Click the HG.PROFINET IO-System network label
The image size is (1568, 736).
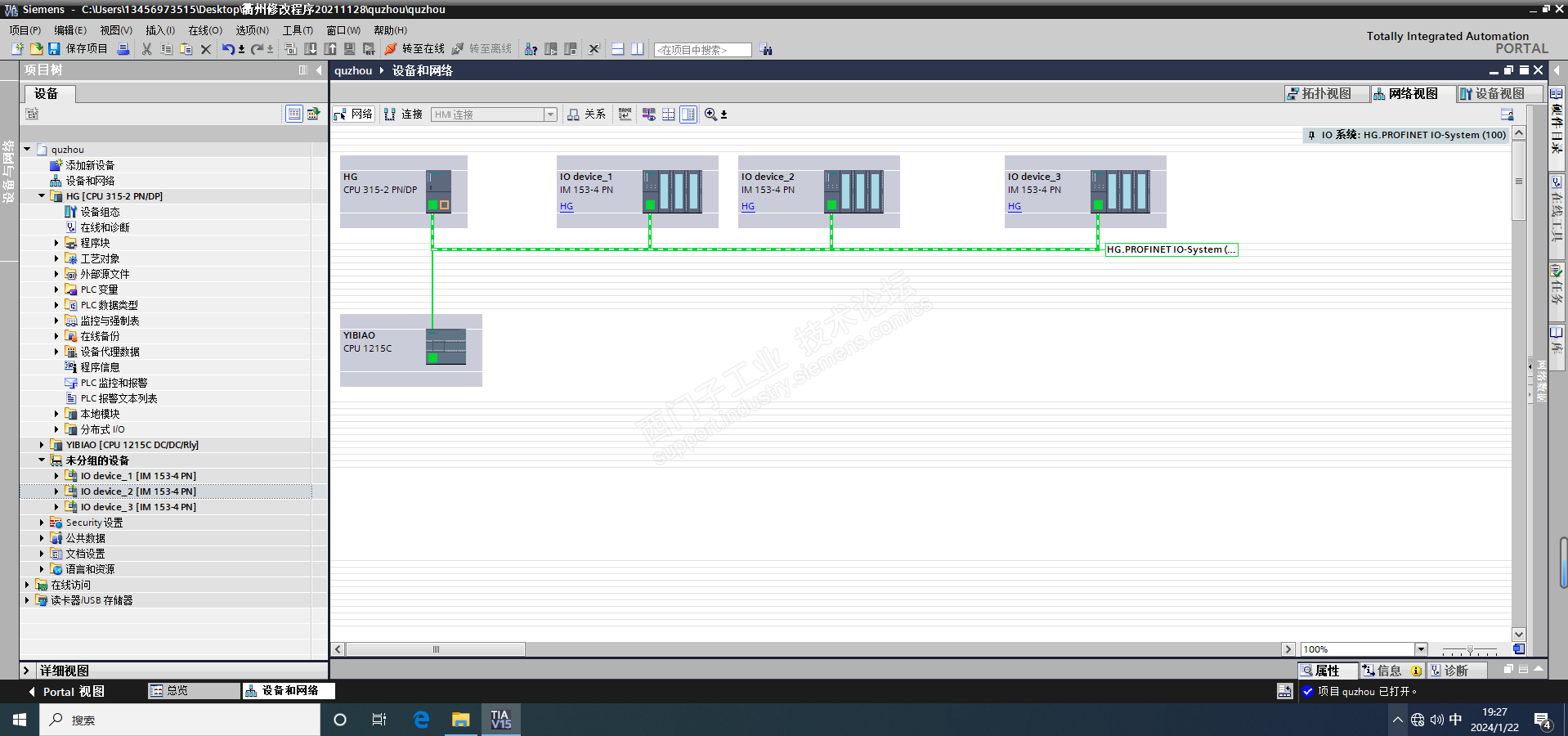1172,249
